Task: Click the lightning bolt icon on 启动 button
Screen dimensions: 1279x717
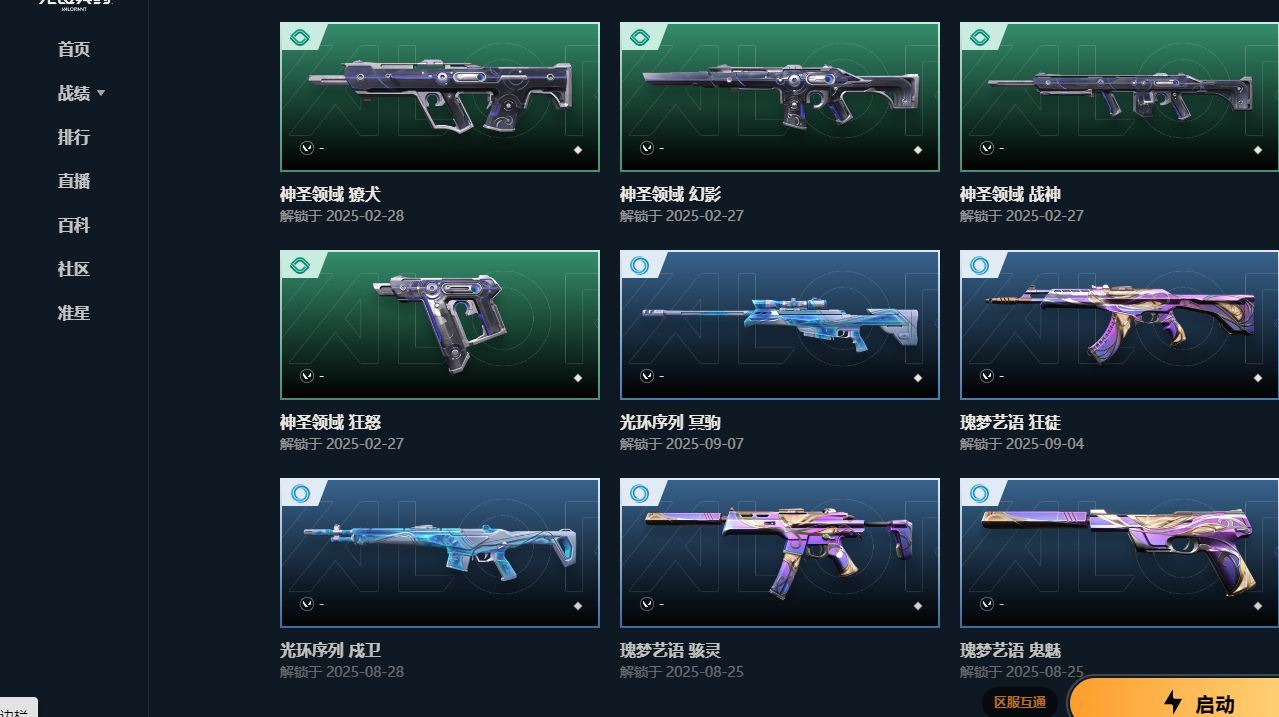Action: click(x=1174, y=702)
